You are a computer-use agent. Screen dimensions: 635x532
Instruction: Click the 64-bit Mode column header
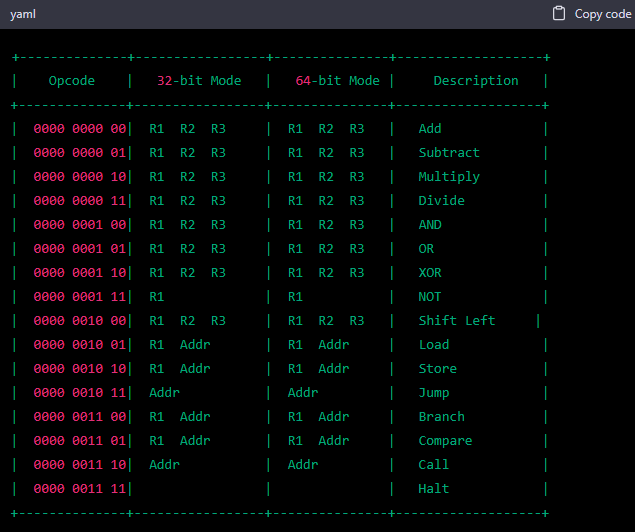tap(337, 81)
